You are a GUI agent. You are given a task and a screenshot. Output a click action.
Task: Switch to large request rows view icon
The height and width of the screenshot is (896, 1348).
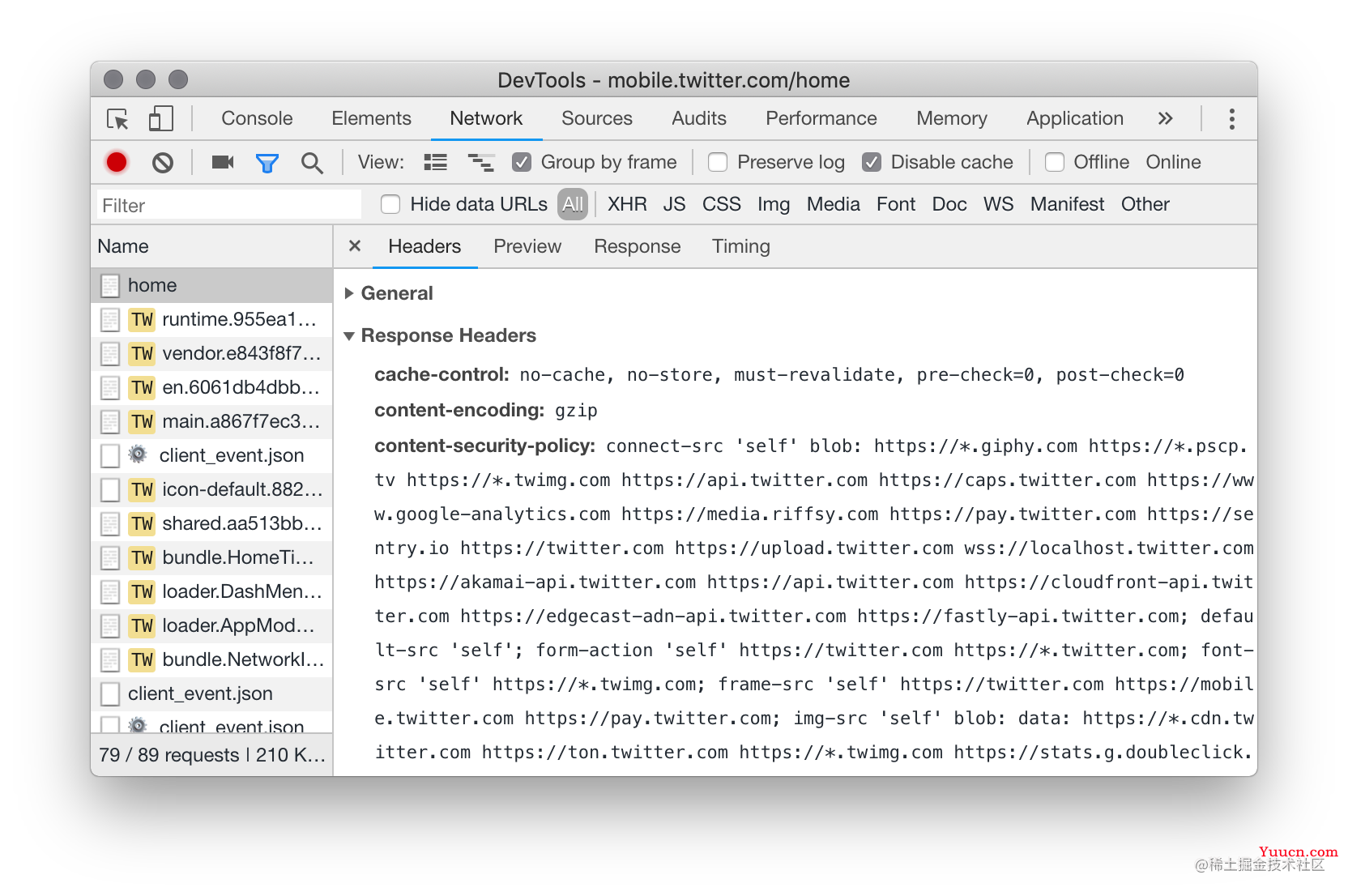click(x=435, y=162)
